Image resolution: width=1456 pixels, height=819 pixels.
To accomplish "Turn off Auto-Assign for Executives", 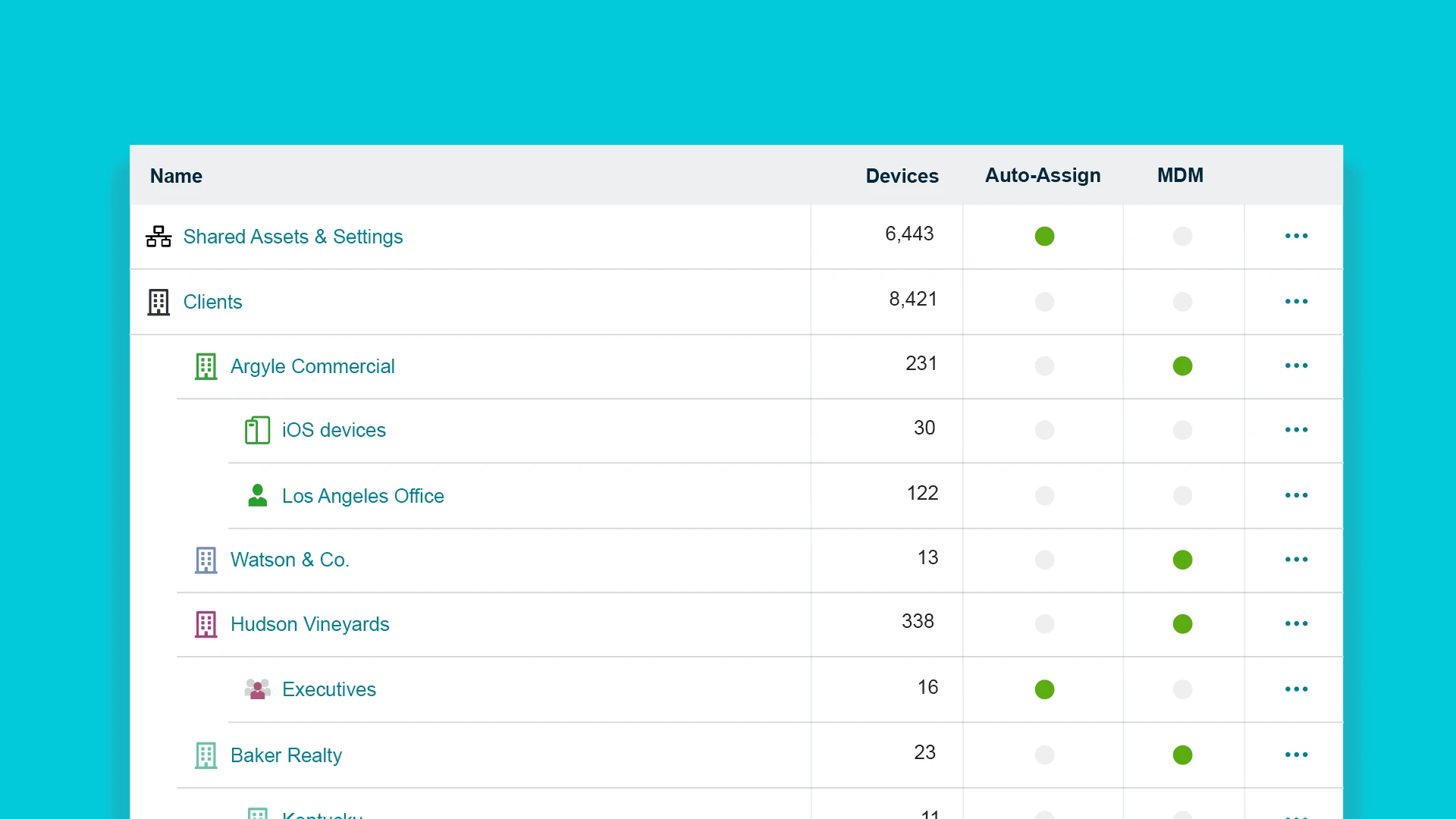I will click(1043, 689).
